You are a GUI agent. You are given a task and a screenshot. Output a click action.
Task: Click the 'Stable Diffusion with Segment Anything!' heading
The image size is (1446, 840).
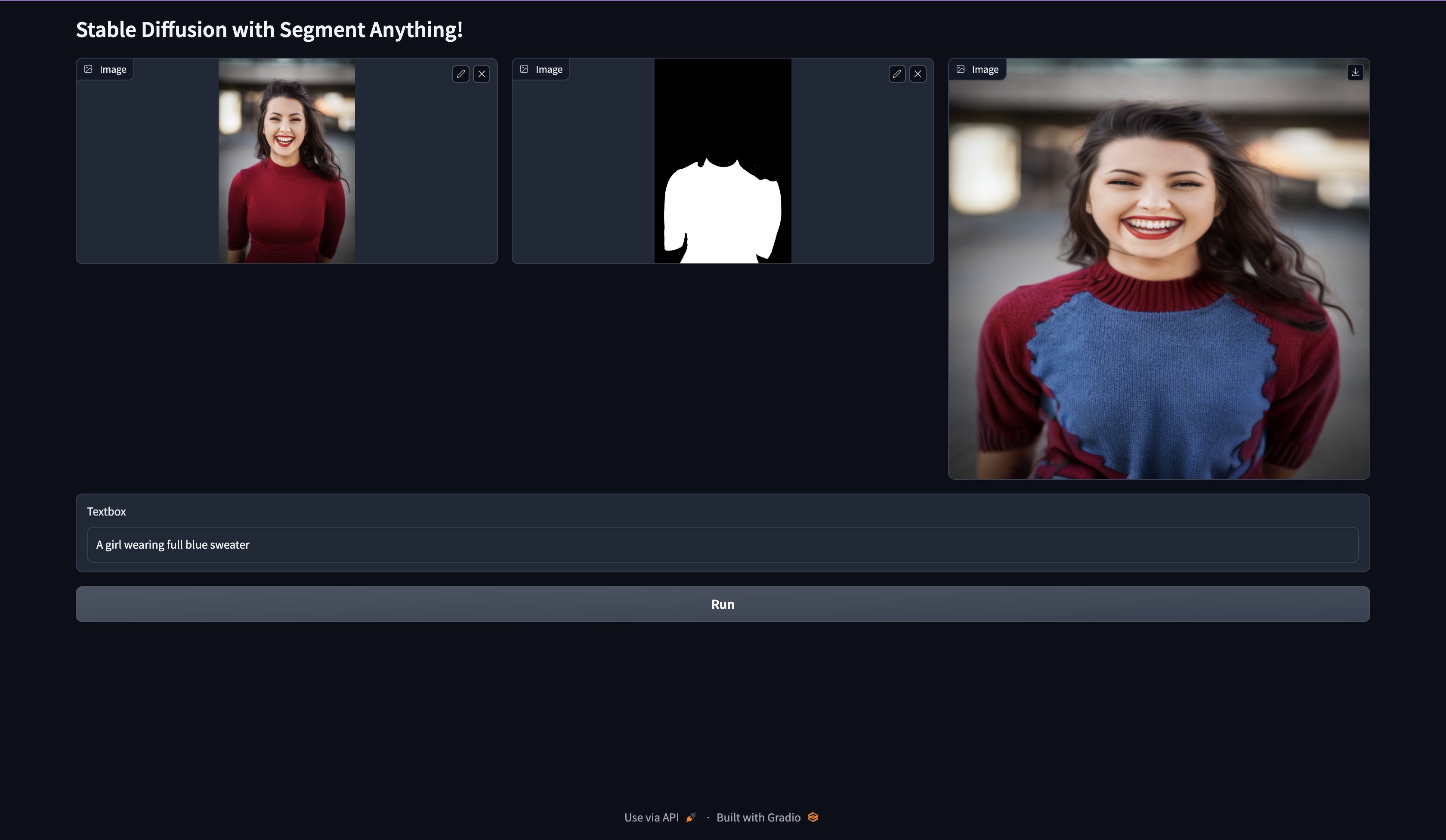269,30
